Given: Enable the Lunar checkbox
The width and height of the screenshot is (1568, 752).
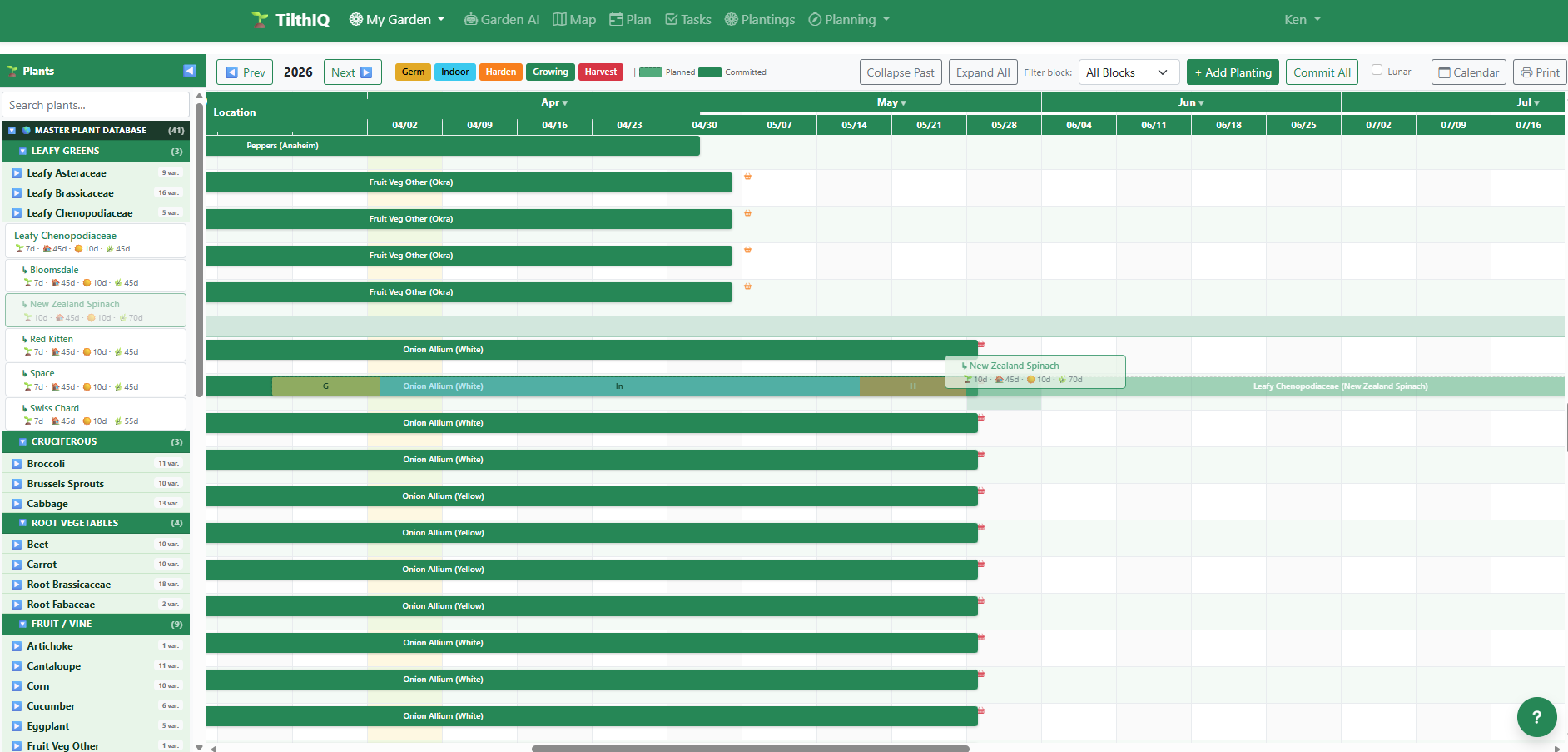Looking at the screenshot, I should [x=1377, y=70].
